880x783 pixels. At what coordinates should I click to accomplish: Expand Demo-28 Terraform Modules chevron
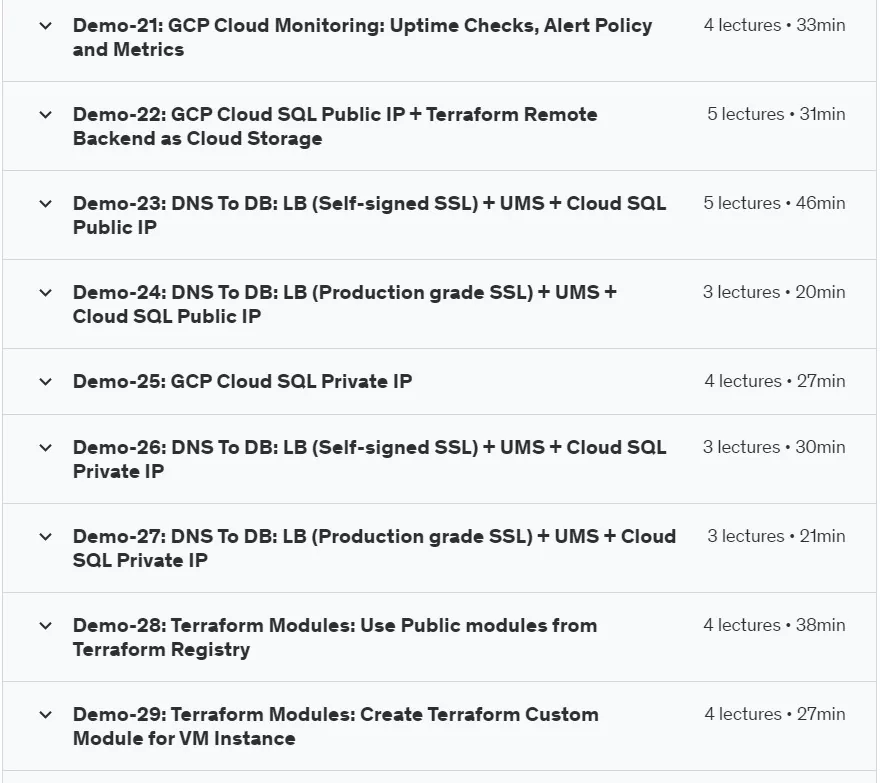click(x=45, y=626)
